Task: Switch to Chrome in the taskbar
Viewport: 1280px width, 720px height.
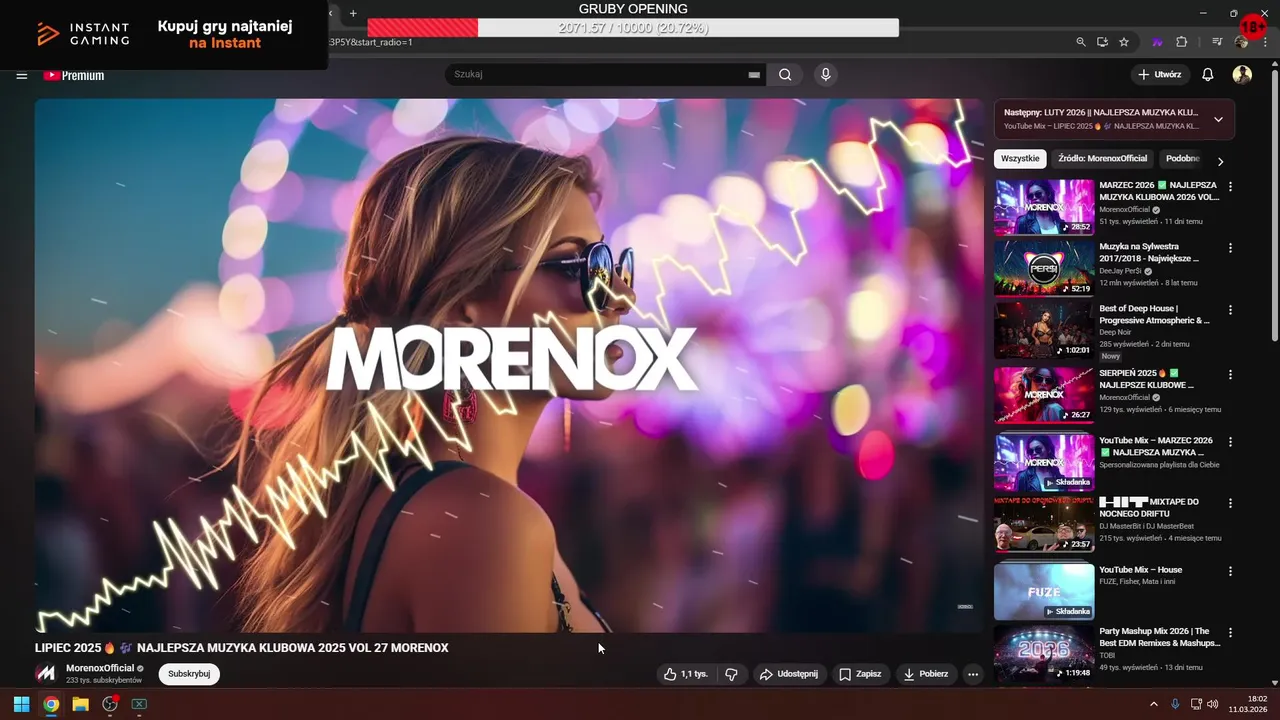Action: coord(51,704)
